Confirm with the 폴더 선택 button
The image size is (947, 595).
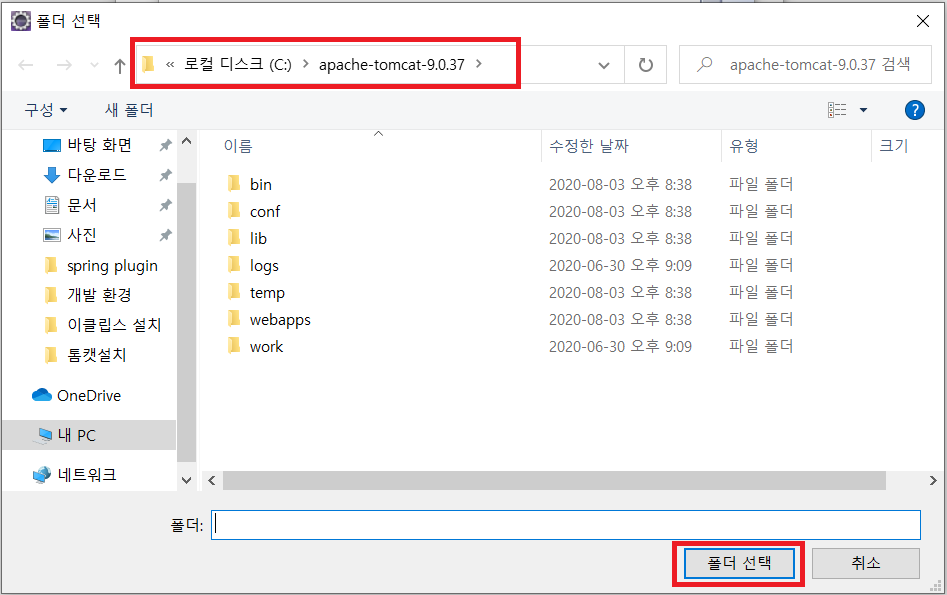tap(739, 564)
